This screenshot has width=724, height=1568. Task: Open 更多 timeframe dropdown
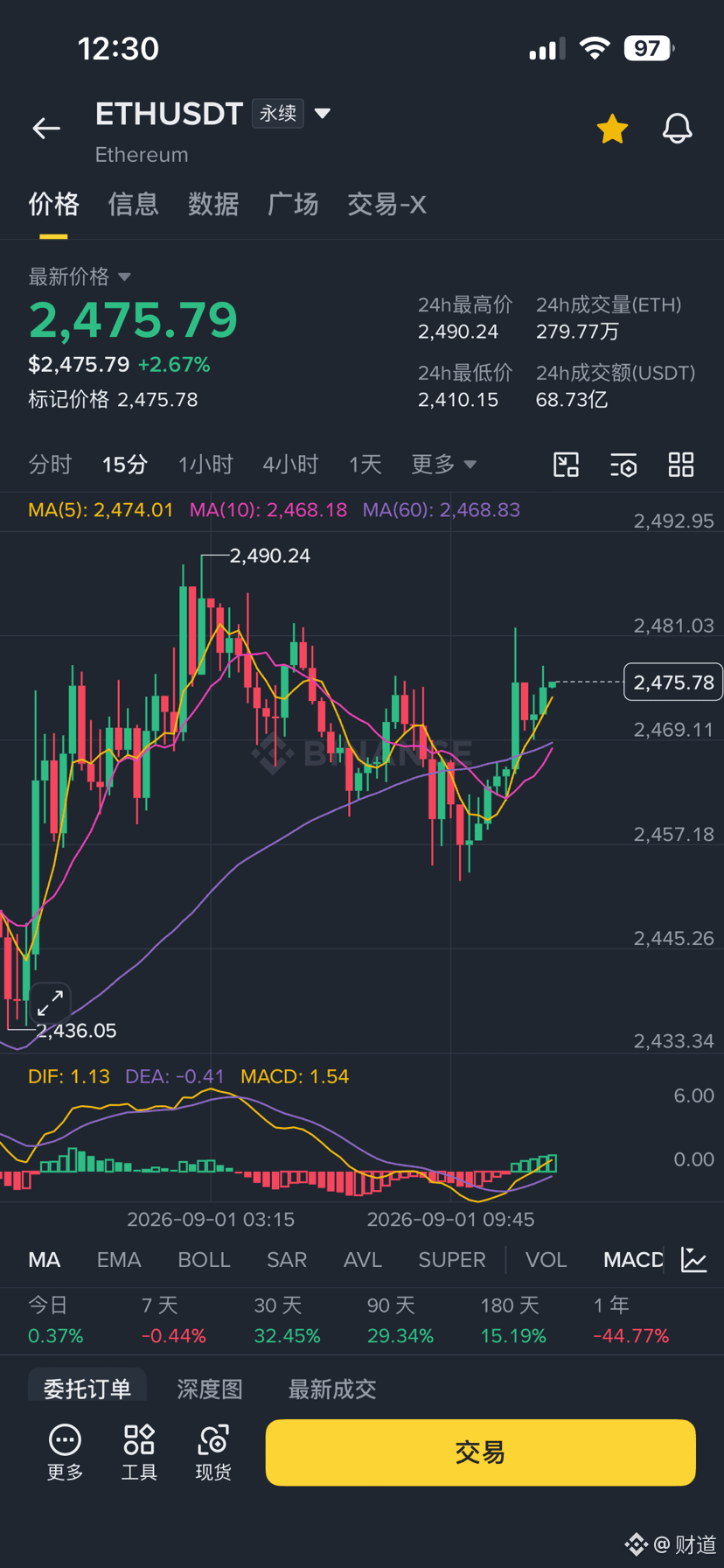pos(443,464)
